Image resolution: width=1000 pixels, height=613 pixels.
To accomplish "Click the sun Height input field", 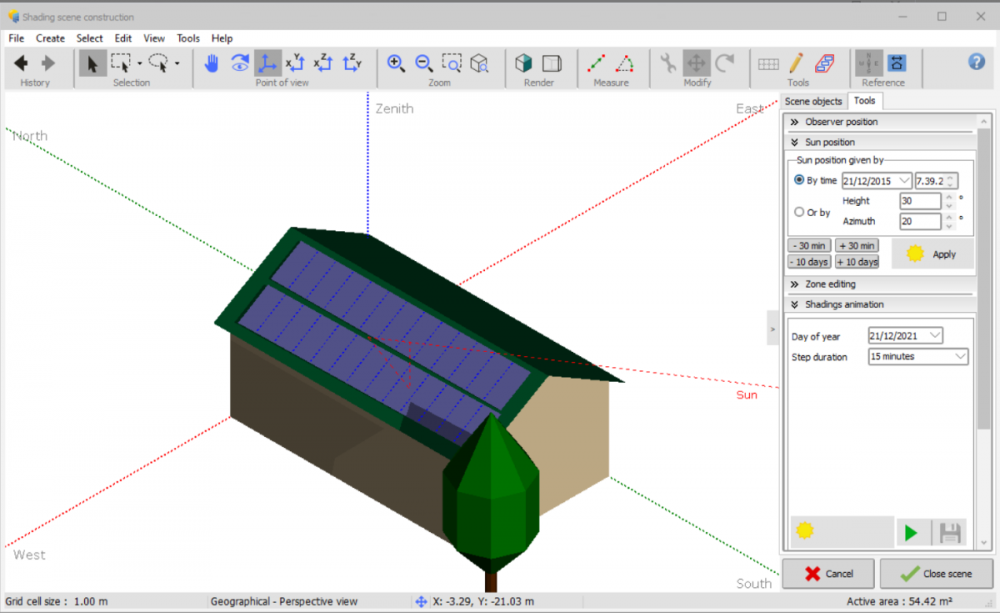I will click(x=919, y=201).
